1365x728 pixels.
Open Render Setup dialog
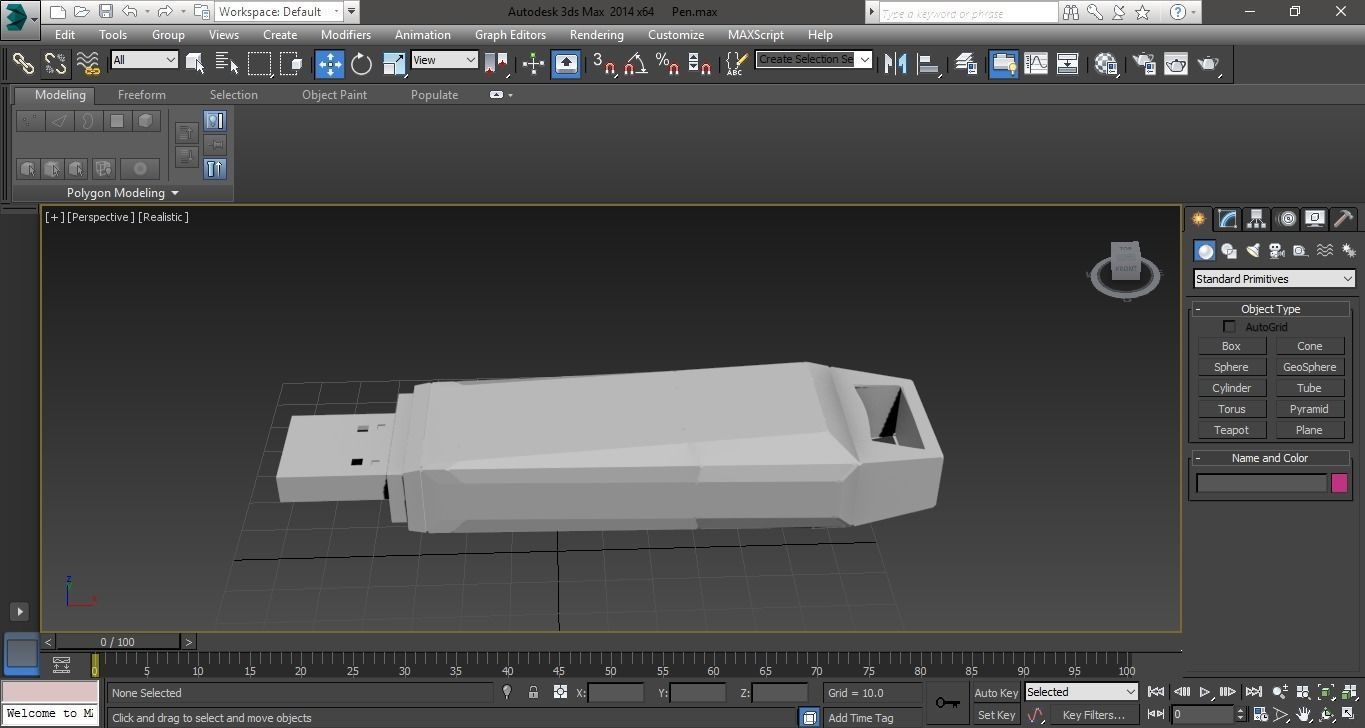point(1143,63)
